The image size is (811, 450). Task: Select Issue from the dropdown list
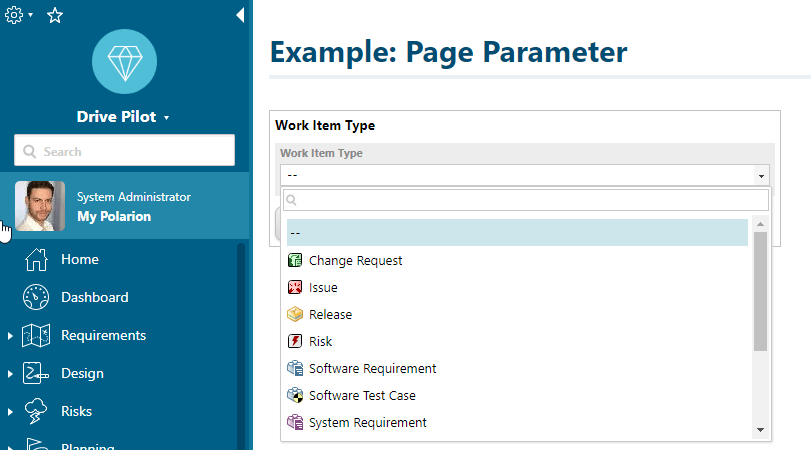[x=323, y=288]
